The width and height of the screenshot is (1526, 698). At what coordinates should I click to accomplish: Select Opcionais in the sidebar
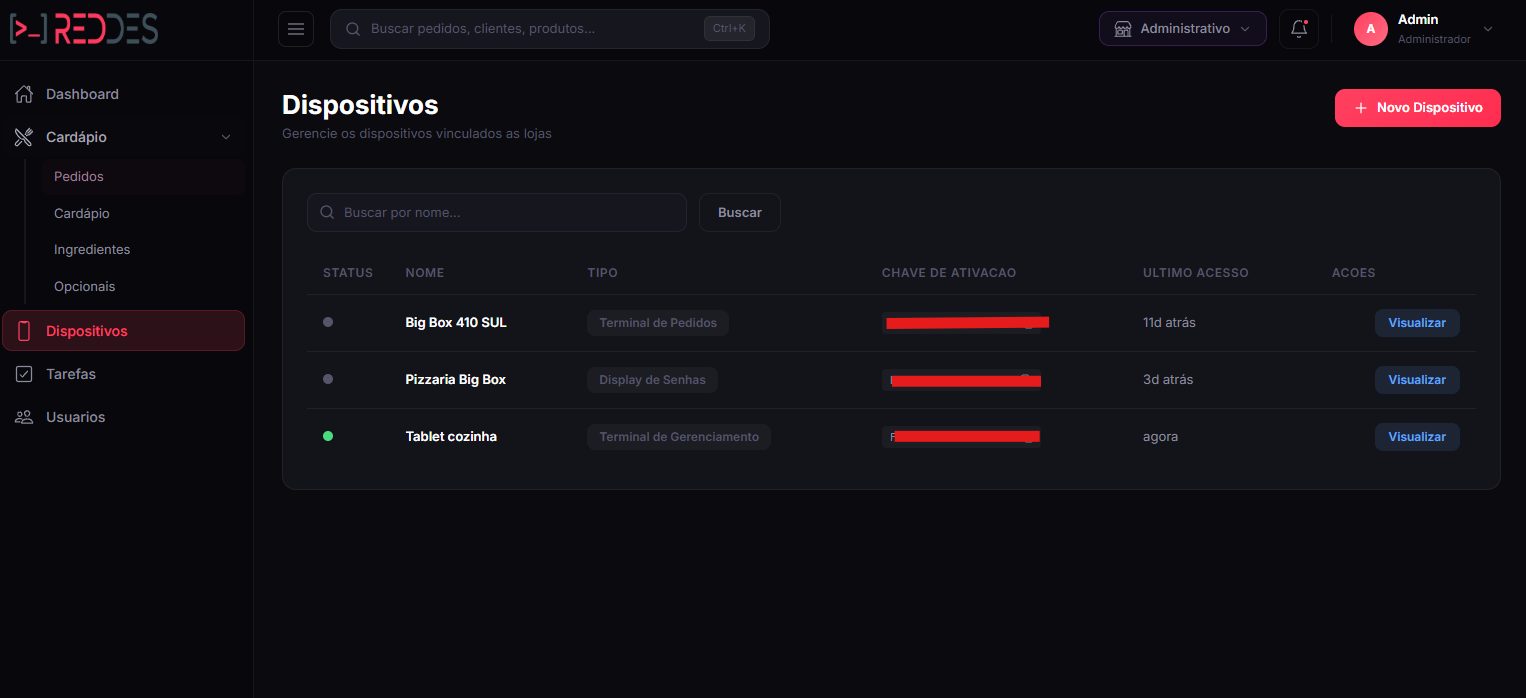[x=85, y=286]
